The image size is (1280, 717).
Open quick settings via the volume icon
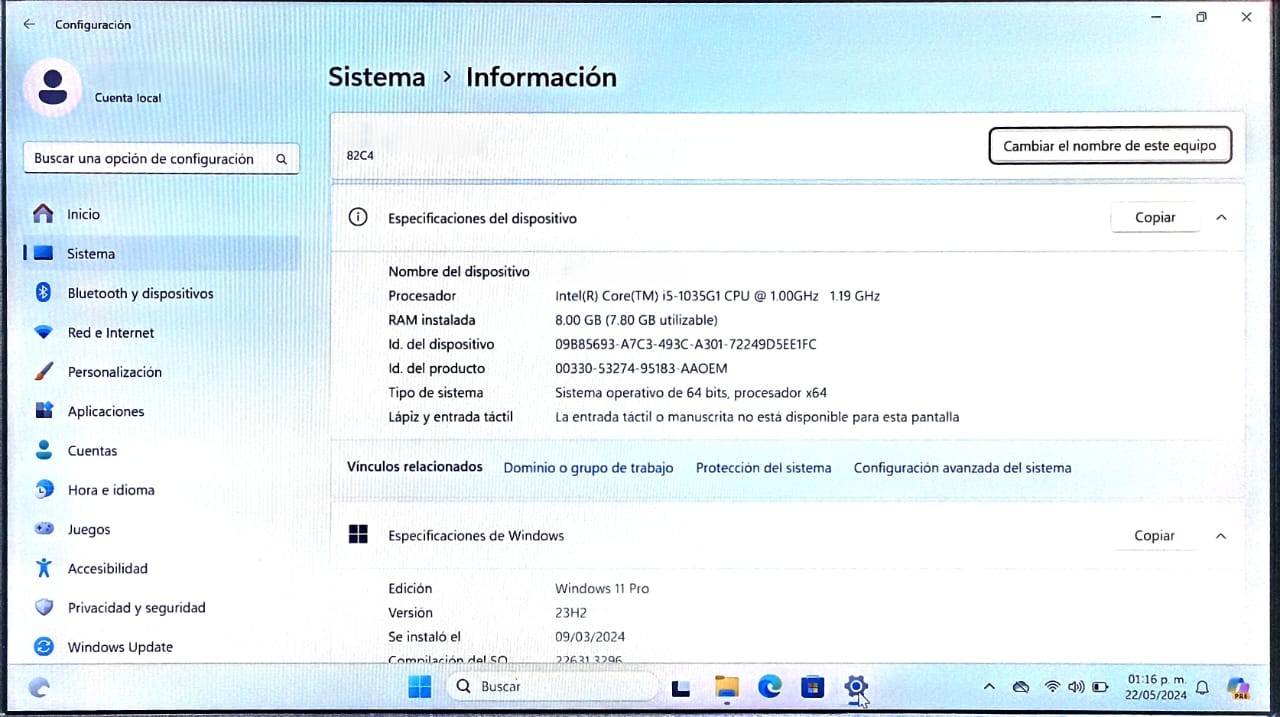click(1076, 687)
